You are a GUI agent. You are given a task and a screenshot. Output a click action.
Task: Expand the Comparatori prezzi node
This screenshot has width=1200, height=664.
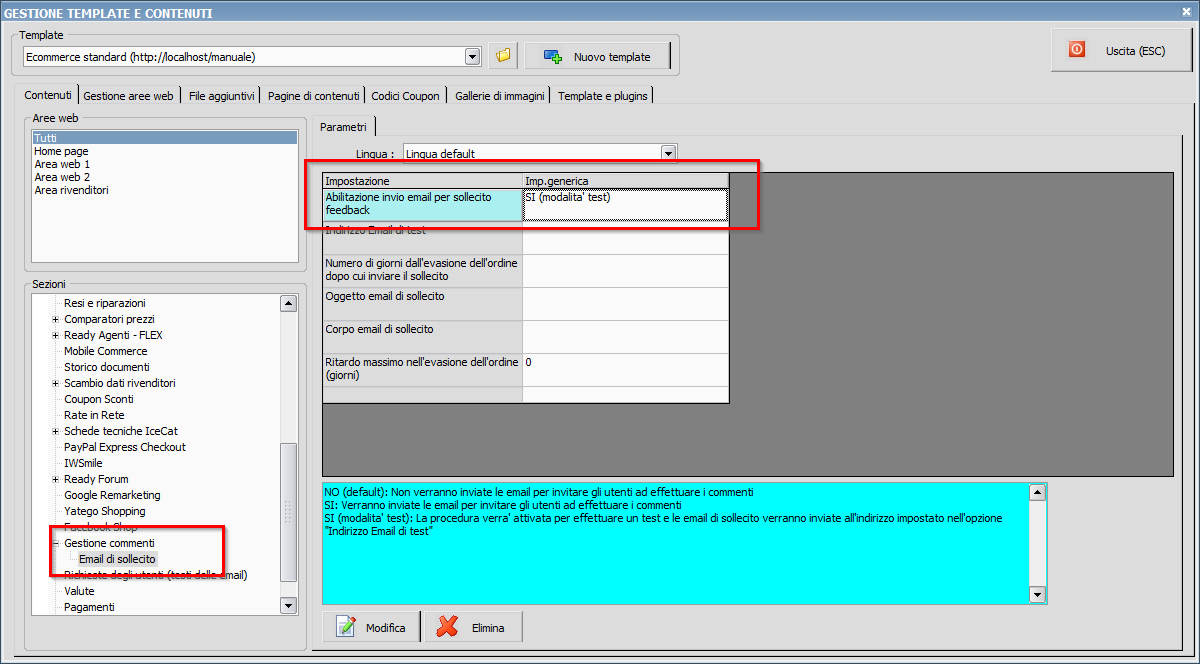click(x=55, y=319)
